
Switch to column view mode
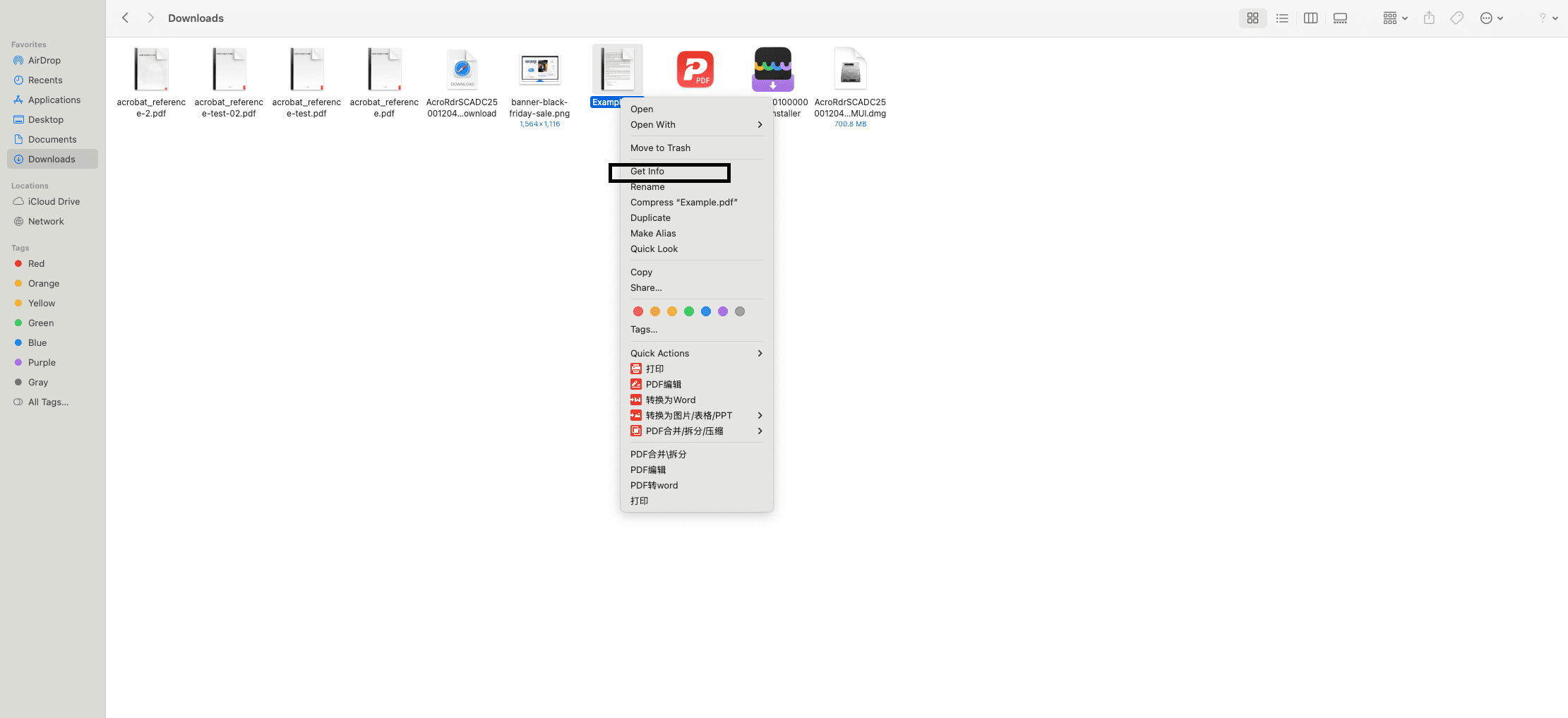pos(1310,18)
